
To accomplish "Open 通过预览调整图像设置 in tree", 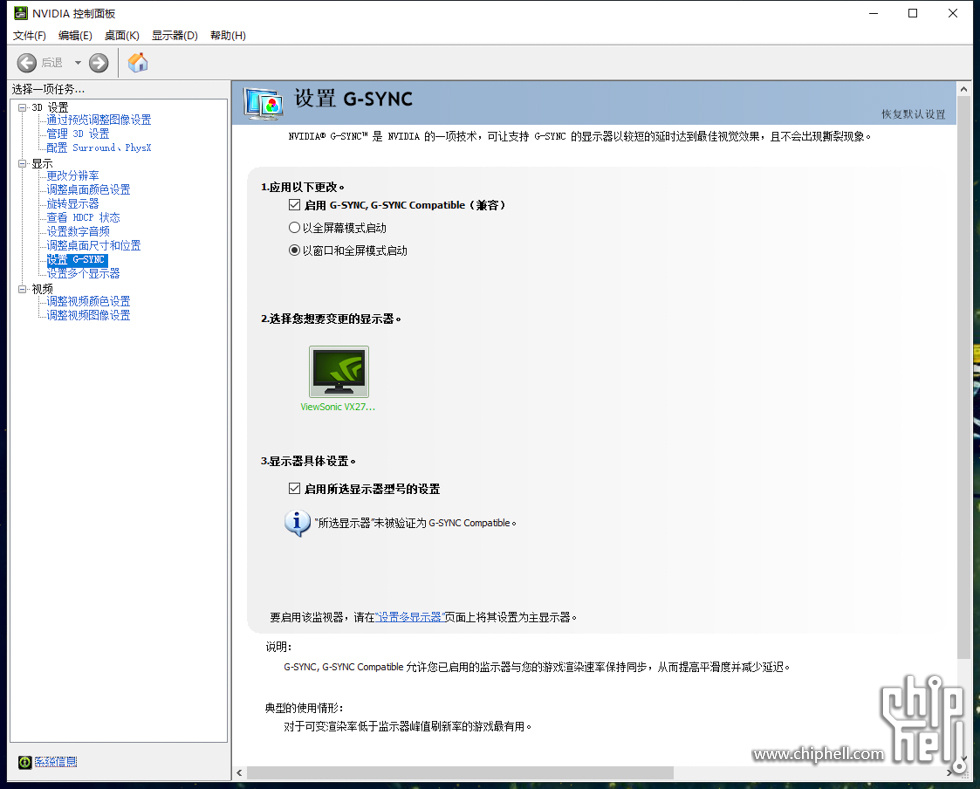I will click(x=99, y=120).
